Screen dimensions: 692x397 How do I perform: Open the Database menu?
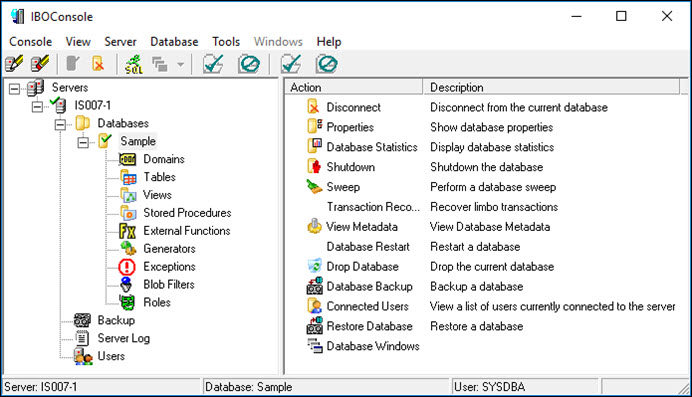tap(174, 41)
